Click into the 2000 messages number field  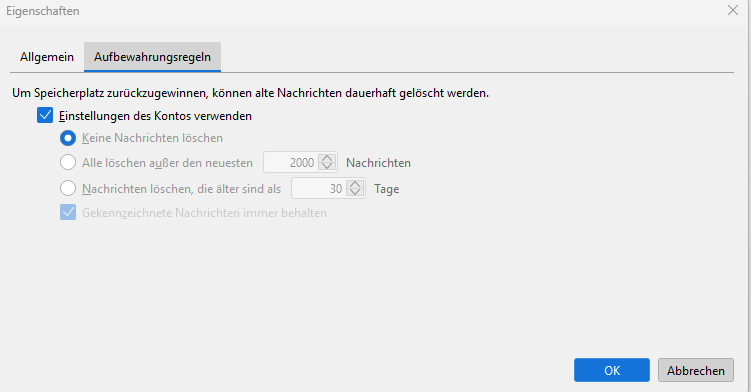pos(291,162)
